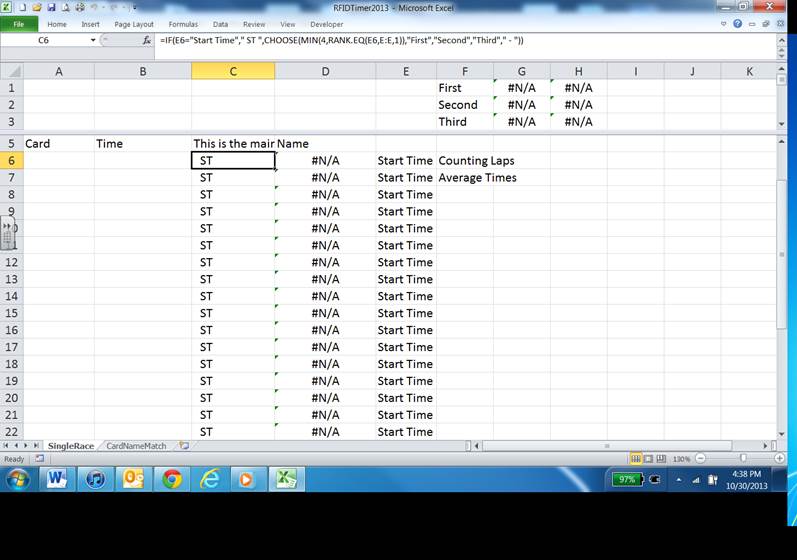Click the Windows Start orb
The width and height of the screenshot is (797, 560).
(18, 479)
